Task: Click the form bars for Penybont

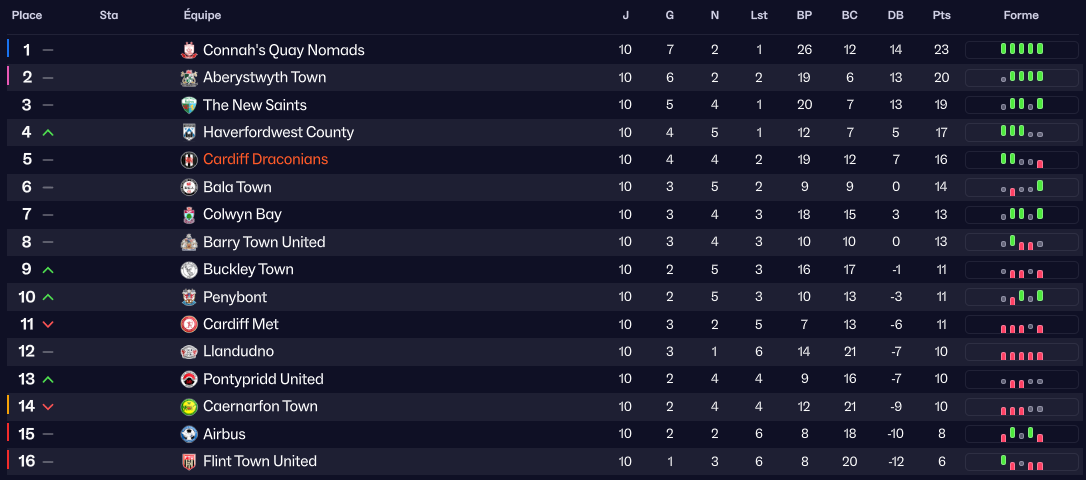Action: click(1021, 297)
